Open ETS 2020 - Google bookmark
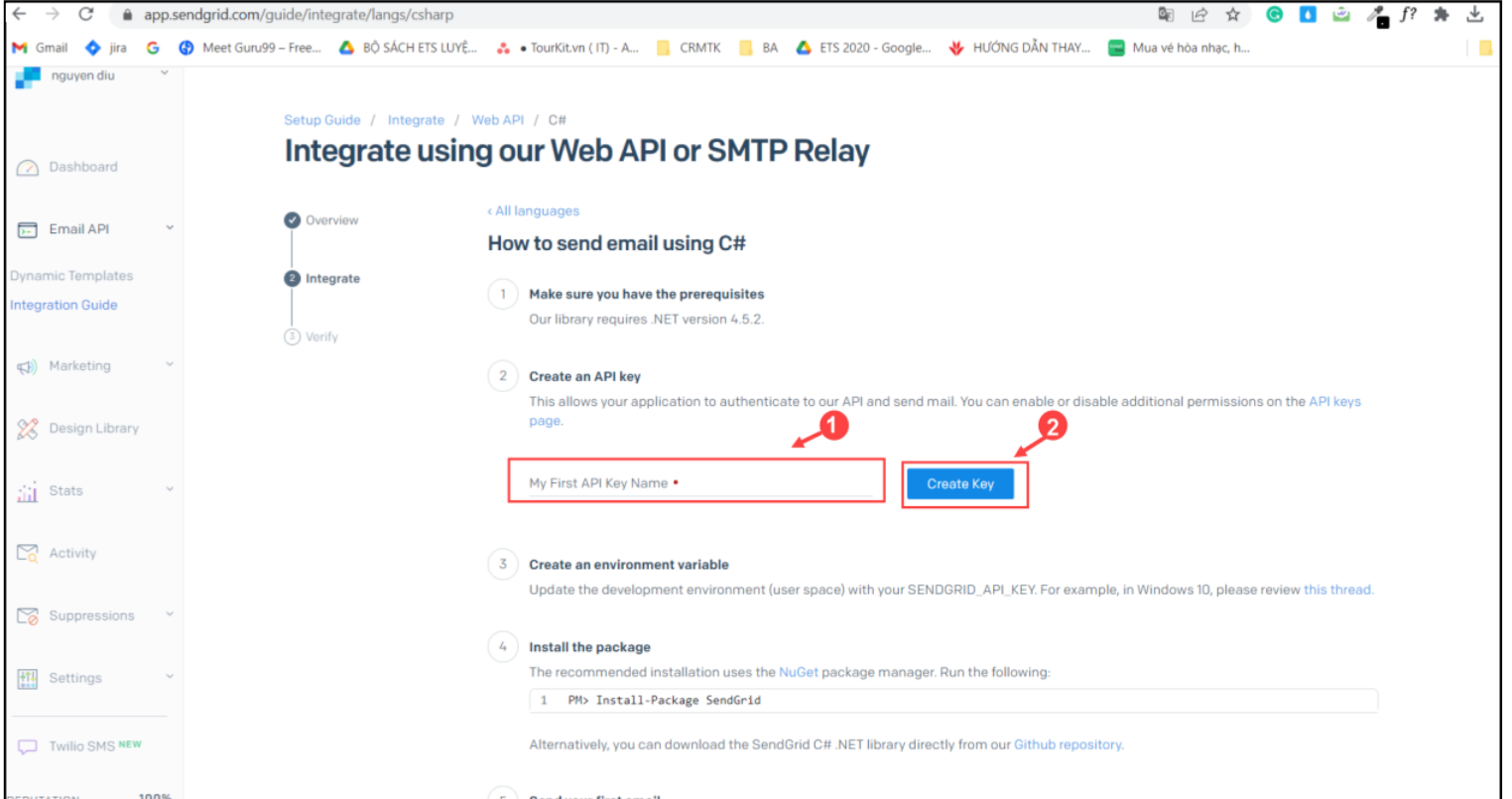1512x799 pixels. click(x=863, y=48)
